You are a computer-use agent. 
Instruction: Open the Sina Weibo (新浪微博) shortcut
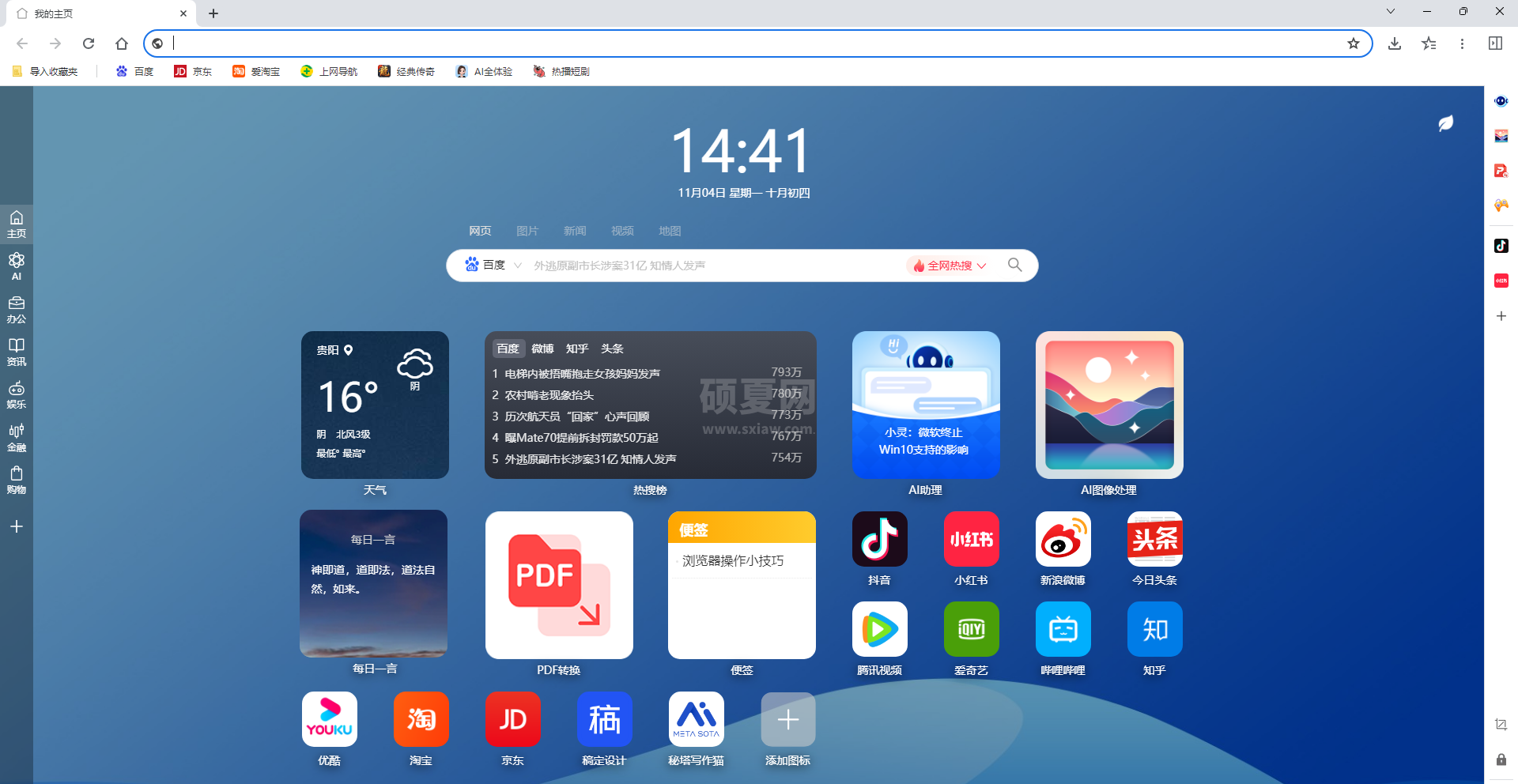(1063, 539)
